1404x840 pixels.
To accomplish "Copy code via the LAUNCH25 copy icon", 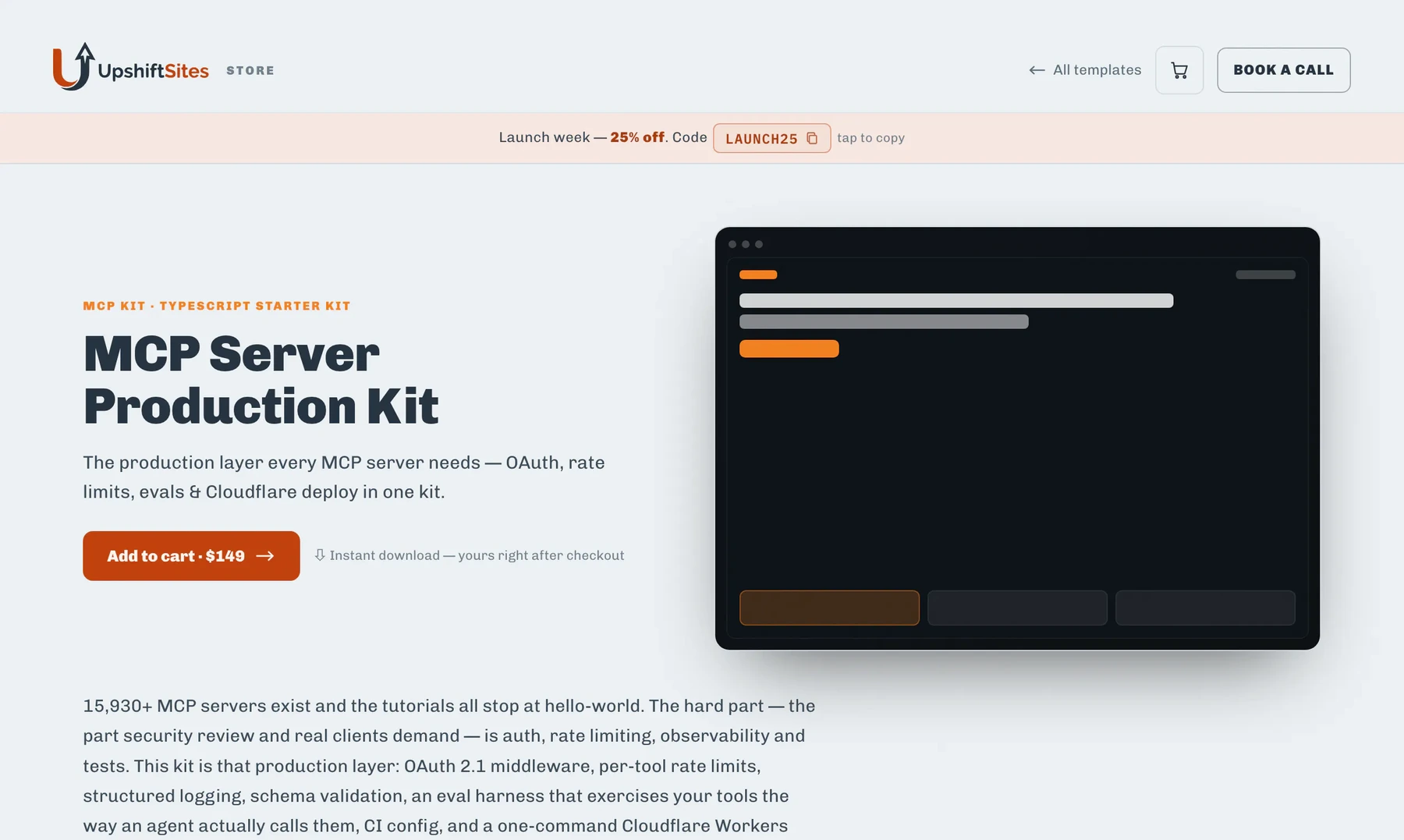I will [812, 138].
